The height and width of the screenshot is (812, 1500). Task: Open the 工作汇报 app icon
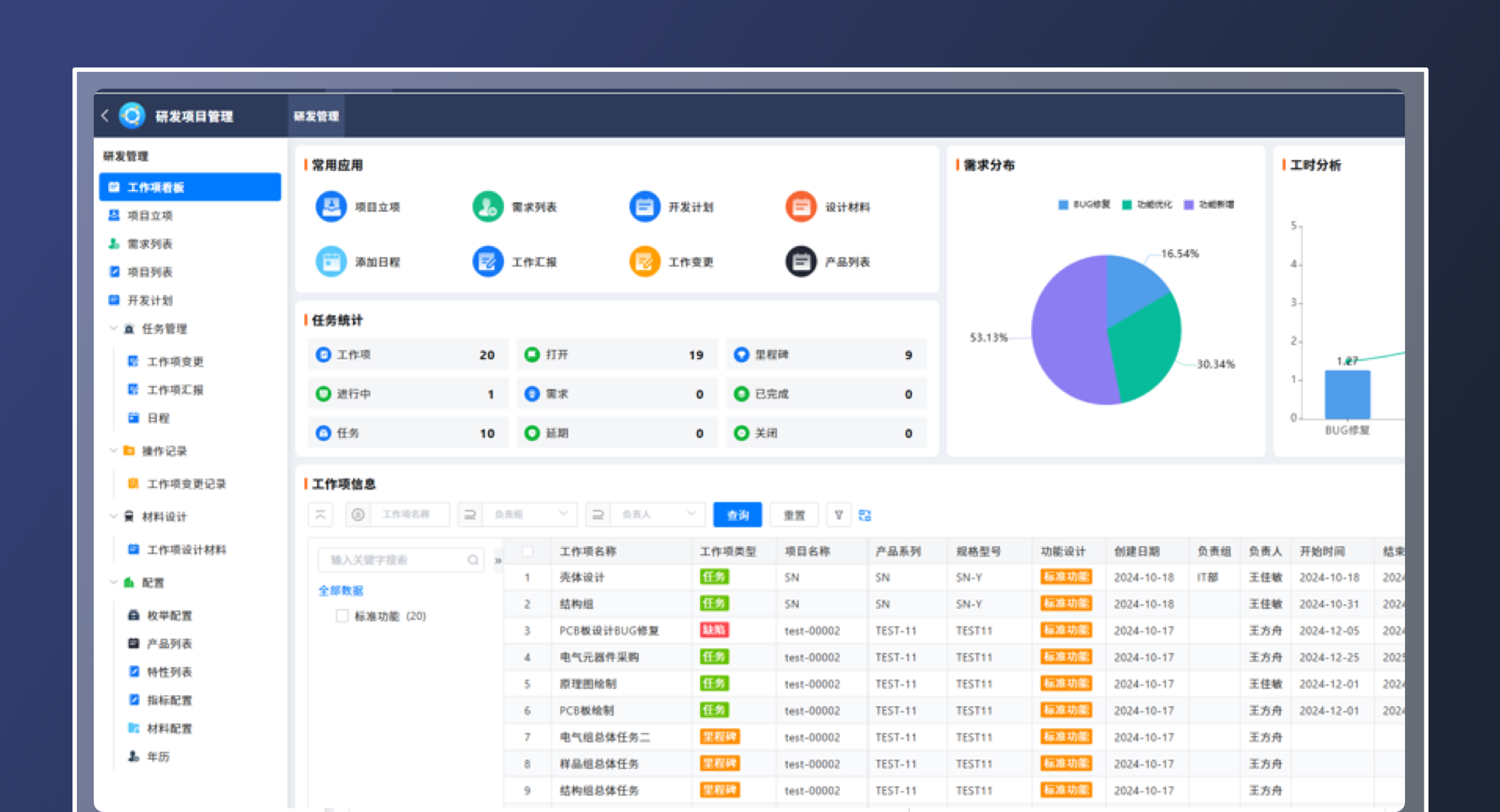click(x=487, y=262)
